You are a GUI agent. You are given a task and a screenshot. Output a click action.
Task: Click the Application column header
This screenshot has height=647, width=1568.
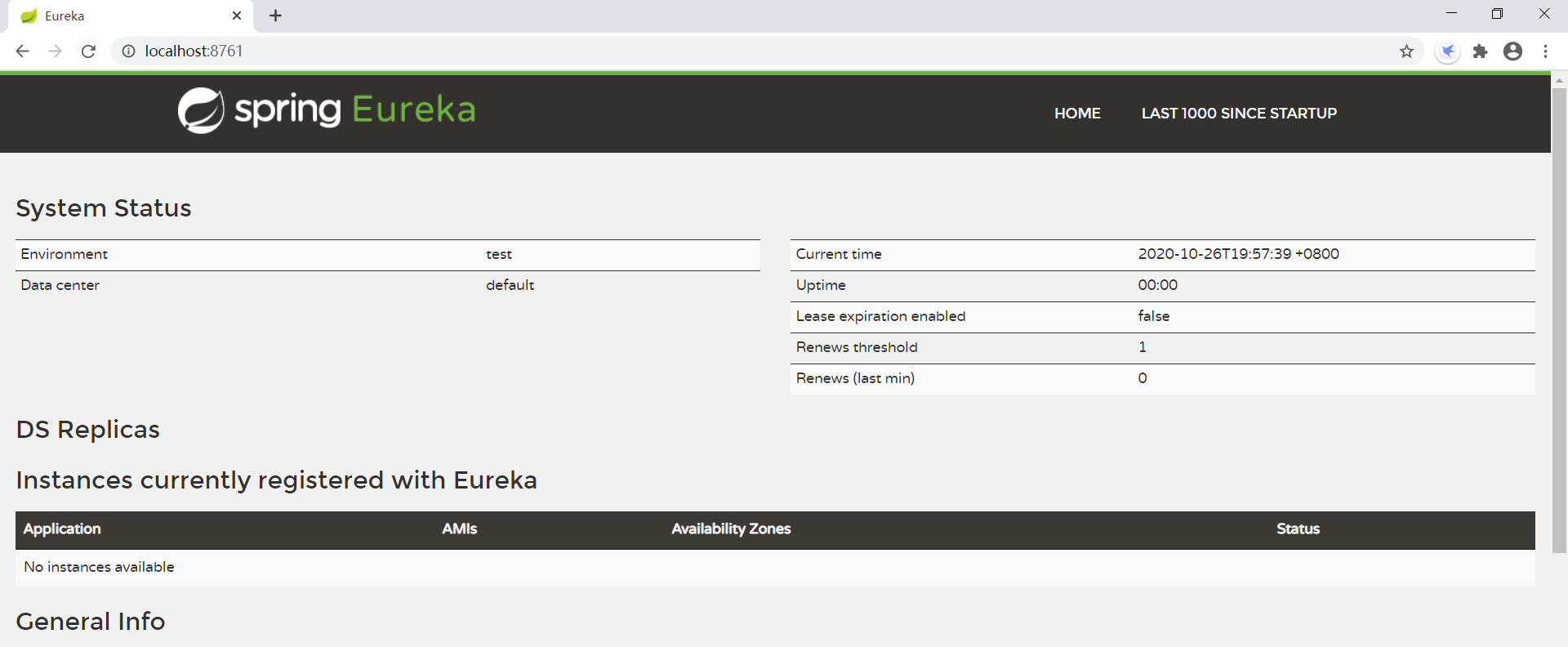(62, 529)
